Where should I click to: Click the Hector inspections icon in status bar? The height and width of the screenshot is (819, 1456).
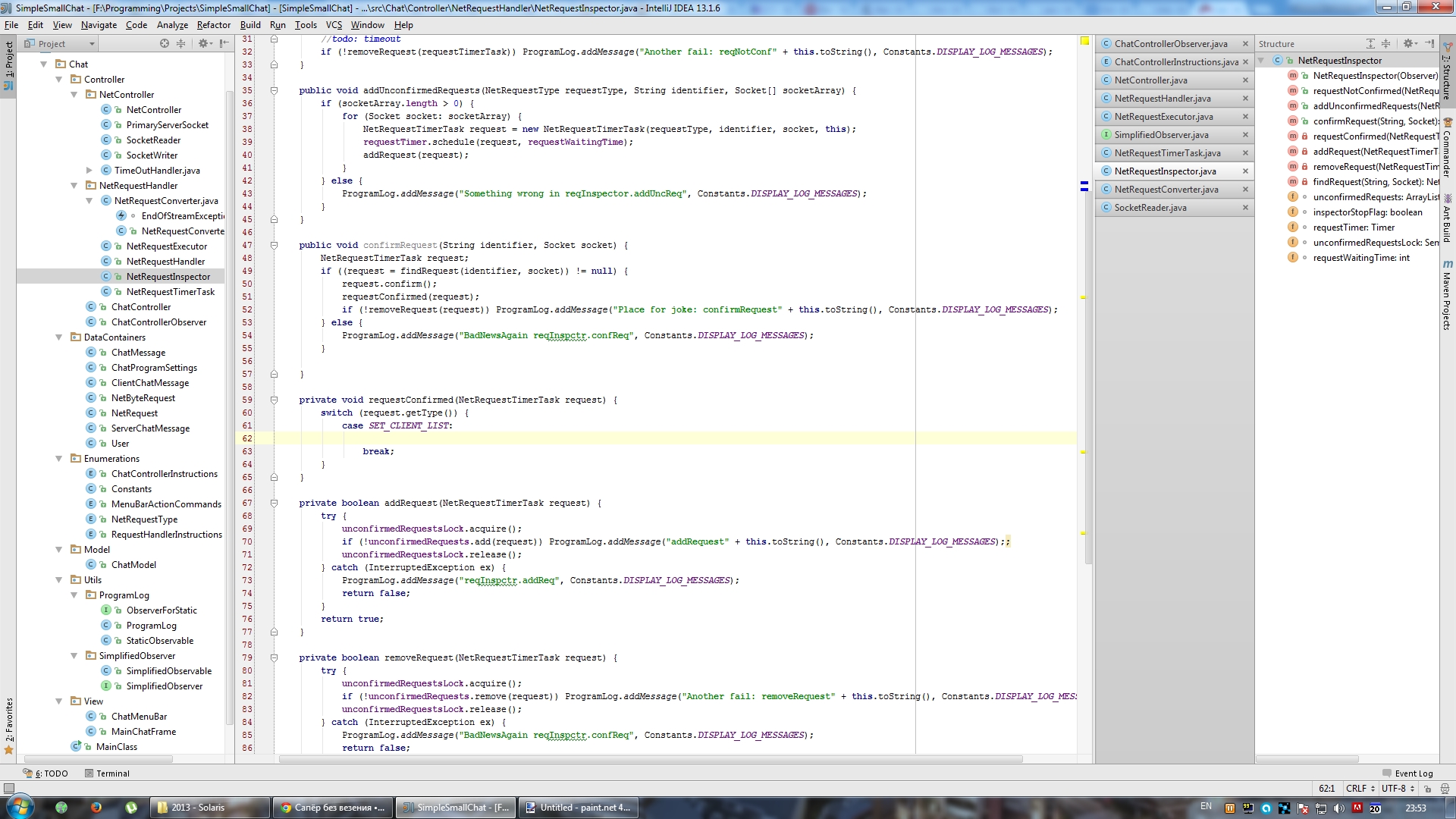click(x=1446, y=789)
